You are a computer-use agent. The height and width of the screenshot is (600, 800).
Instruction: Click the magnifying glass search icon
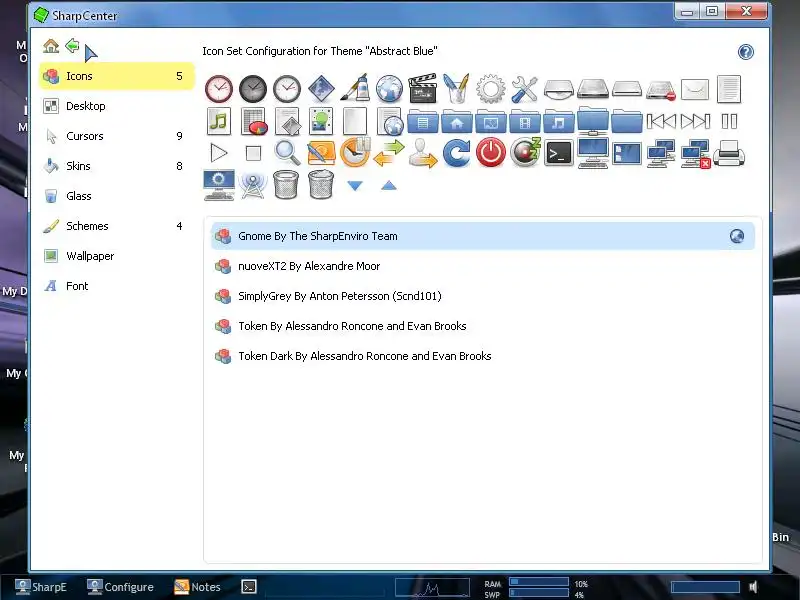(287, 153)
